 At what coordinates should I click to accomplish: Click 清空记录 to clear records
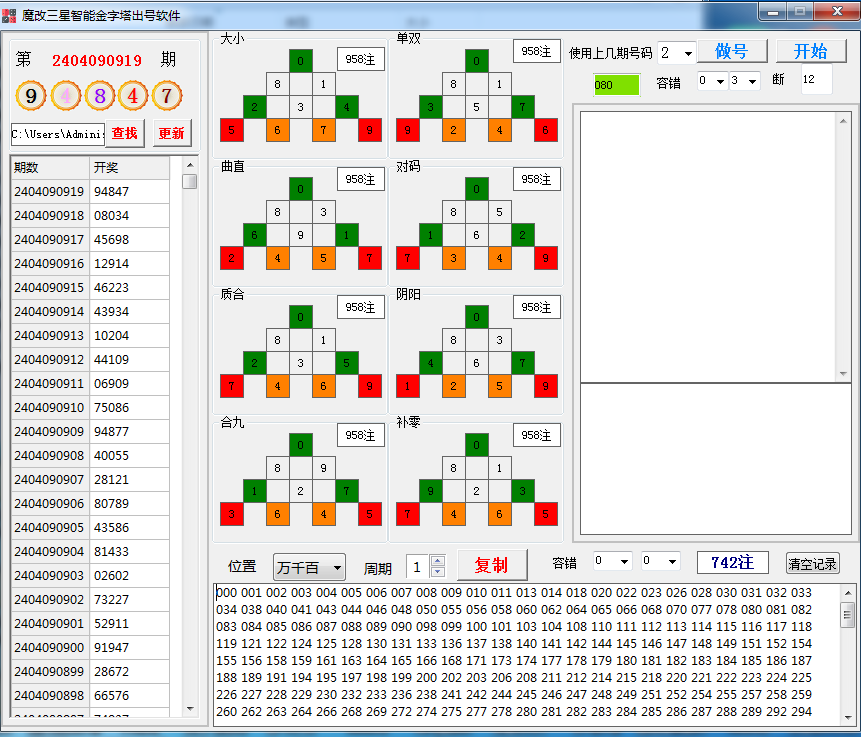pos(812,564)
